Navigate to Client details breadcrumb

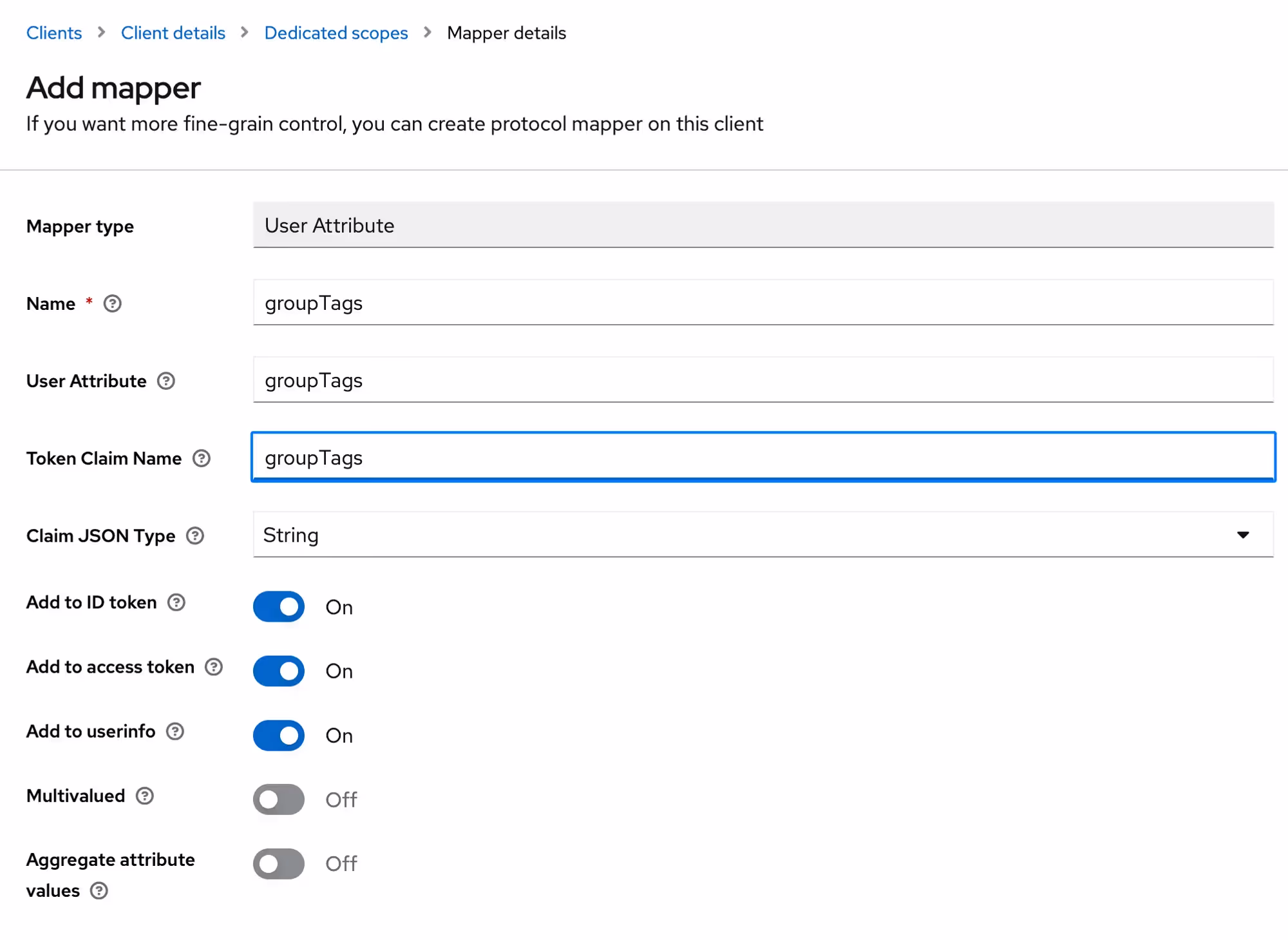tap(173, 33)
